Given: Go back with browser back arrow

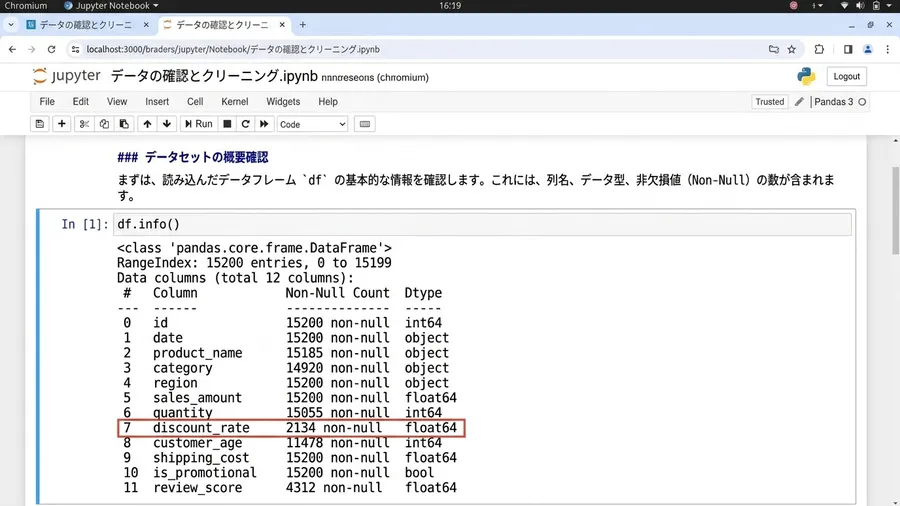Looking at the screenshot, I should pyautogui.click(x=13, y=49).
